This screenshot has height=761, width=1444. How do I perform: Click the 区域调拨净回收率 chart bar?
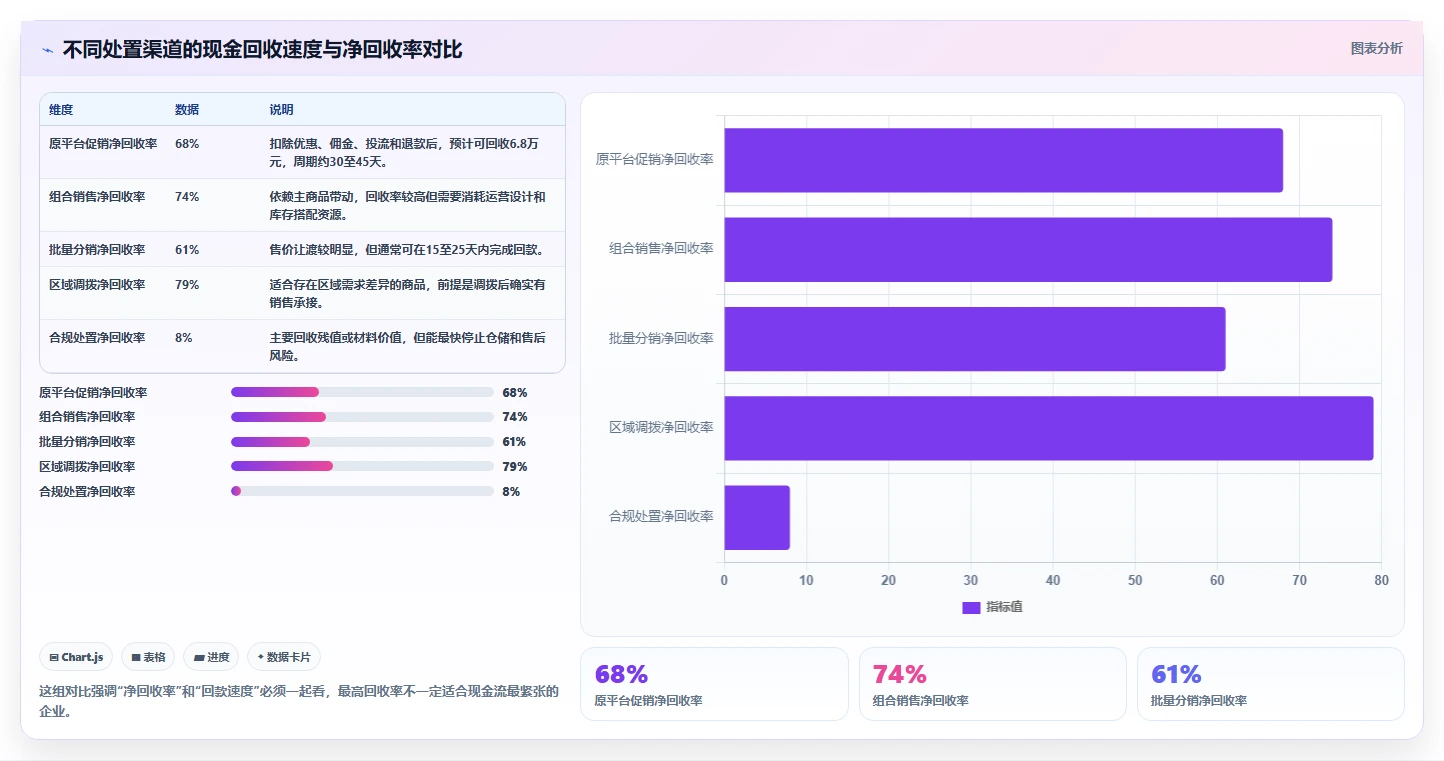click(1049, 428)
